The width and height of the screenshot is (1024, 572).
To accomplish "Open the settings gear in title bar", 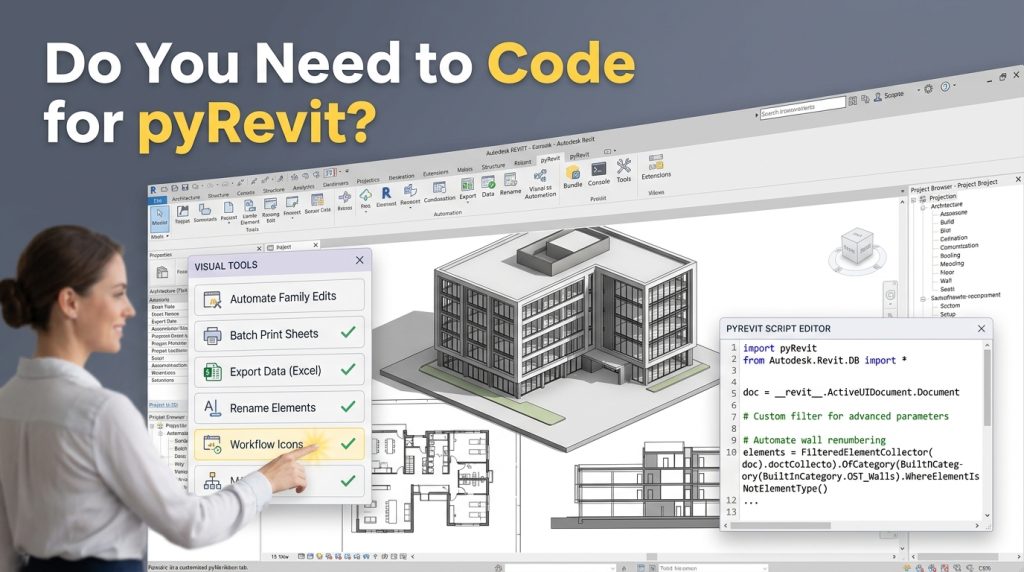I will tap(928, 89).
